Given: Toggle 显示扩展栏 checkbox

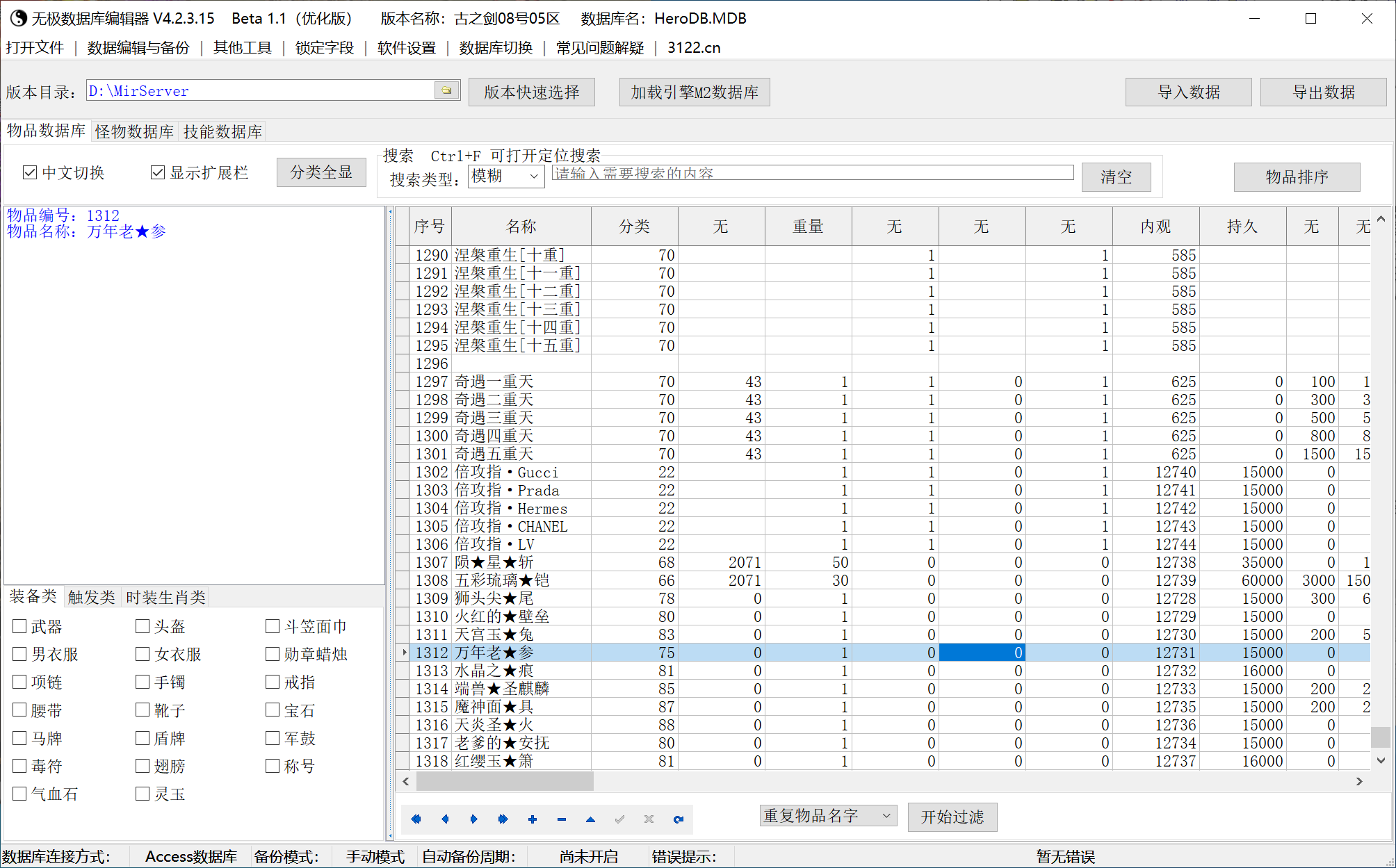Looking at the screenshot, I should (158, 172).
